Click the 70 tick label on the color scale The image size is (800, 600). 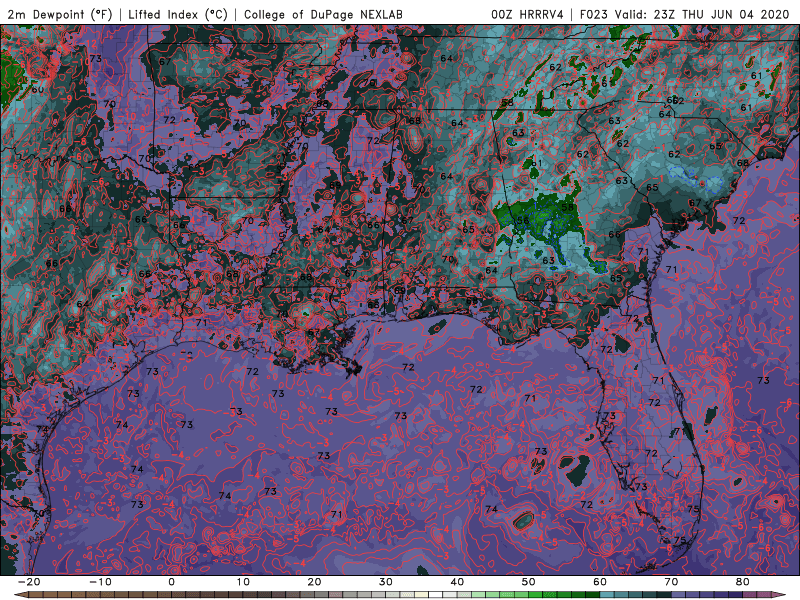671,582
